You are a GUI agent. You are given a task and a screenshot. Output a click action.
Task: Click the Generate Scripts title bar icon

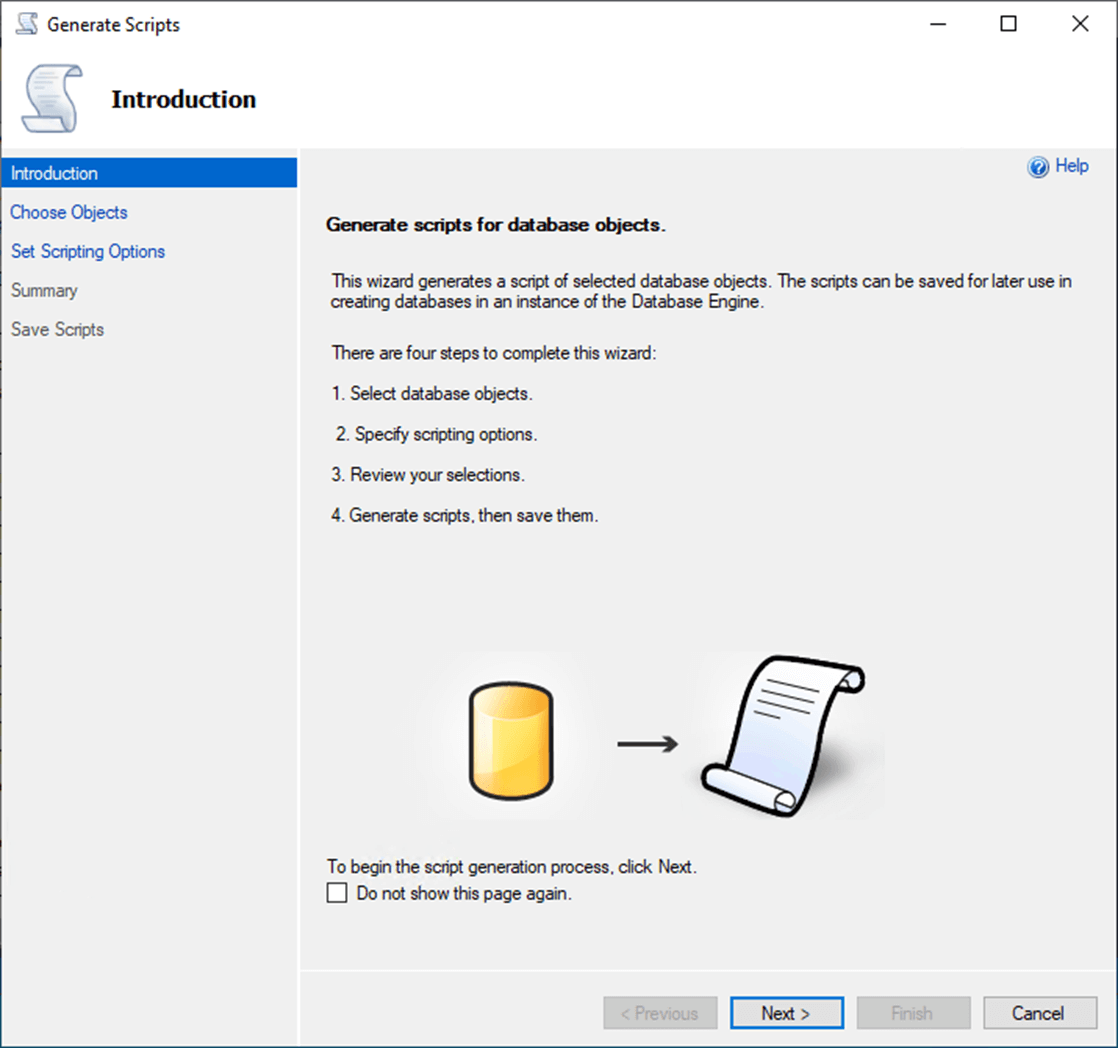(26, 24)
